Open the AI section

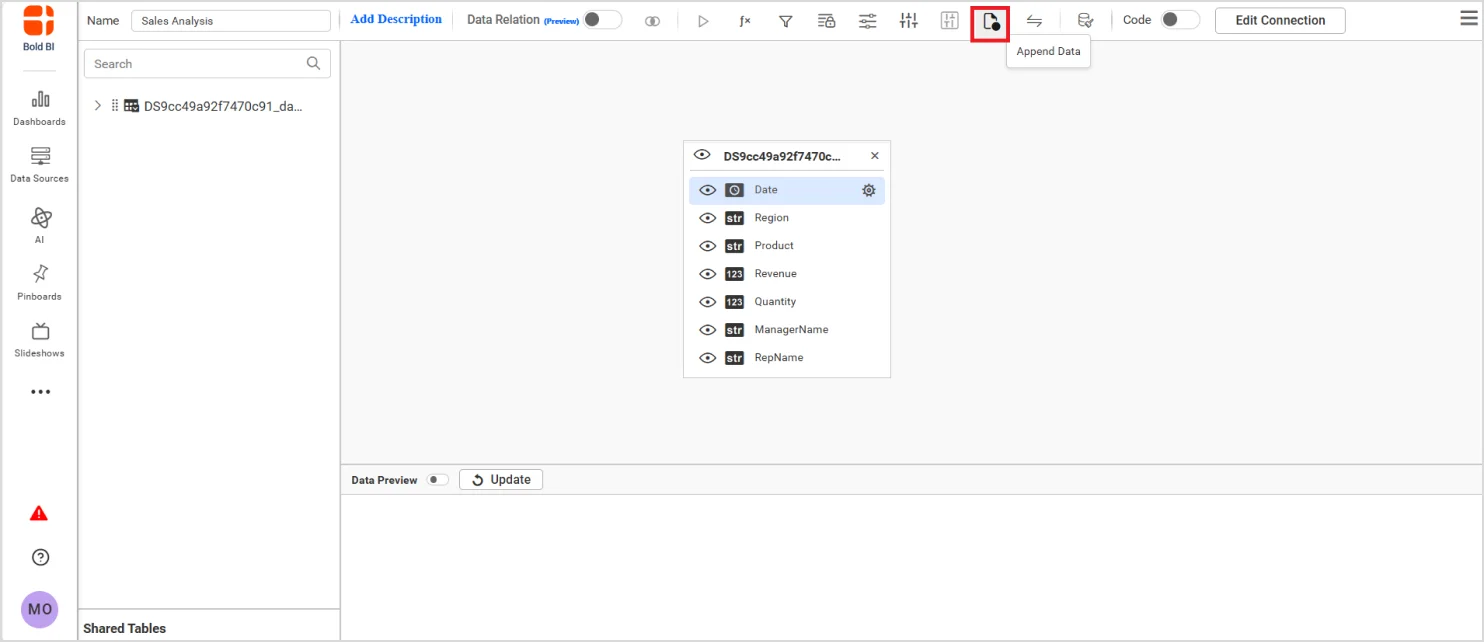(39, 225)
